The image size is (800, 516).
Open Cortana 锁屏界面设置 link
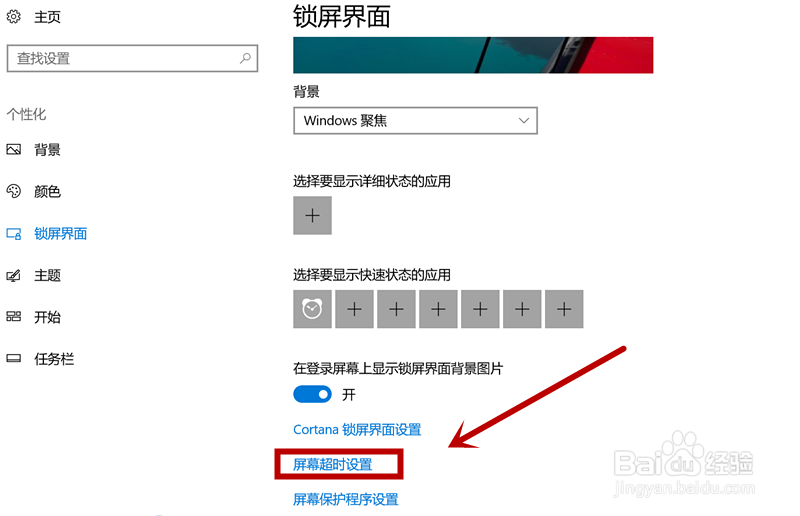point(357,430)
